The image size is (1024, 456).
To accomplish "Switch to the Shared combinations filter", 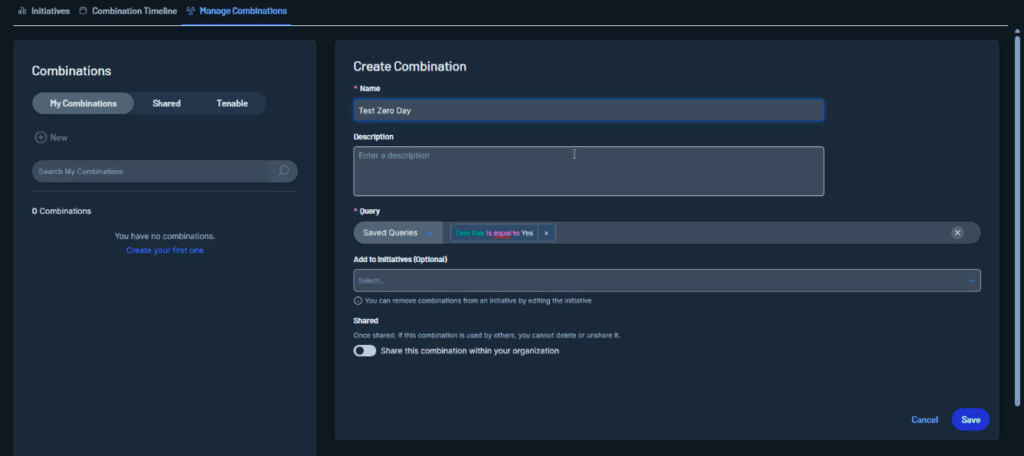I will [166, 103].
